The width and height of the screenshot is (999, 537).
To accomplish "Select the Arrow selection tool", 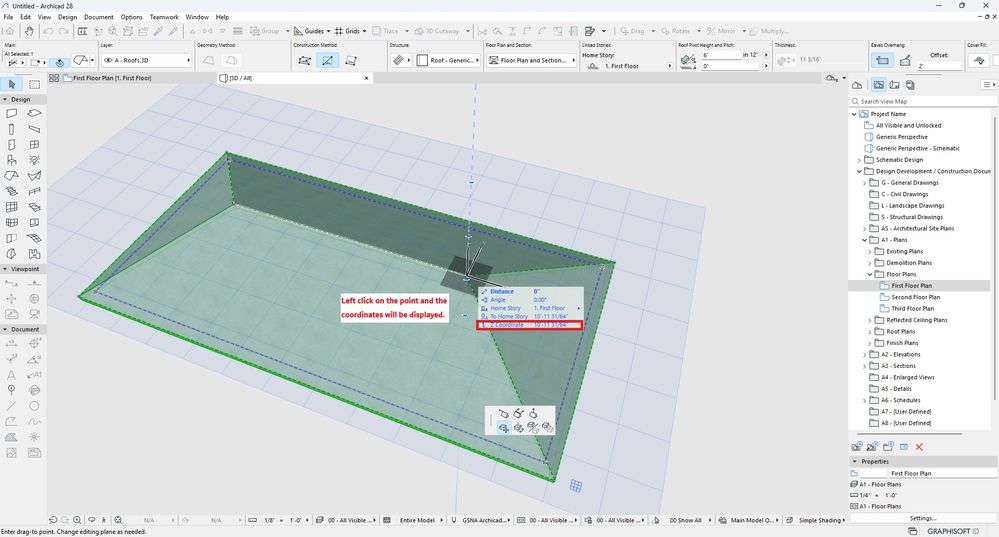I will click(x=12, y=85).
